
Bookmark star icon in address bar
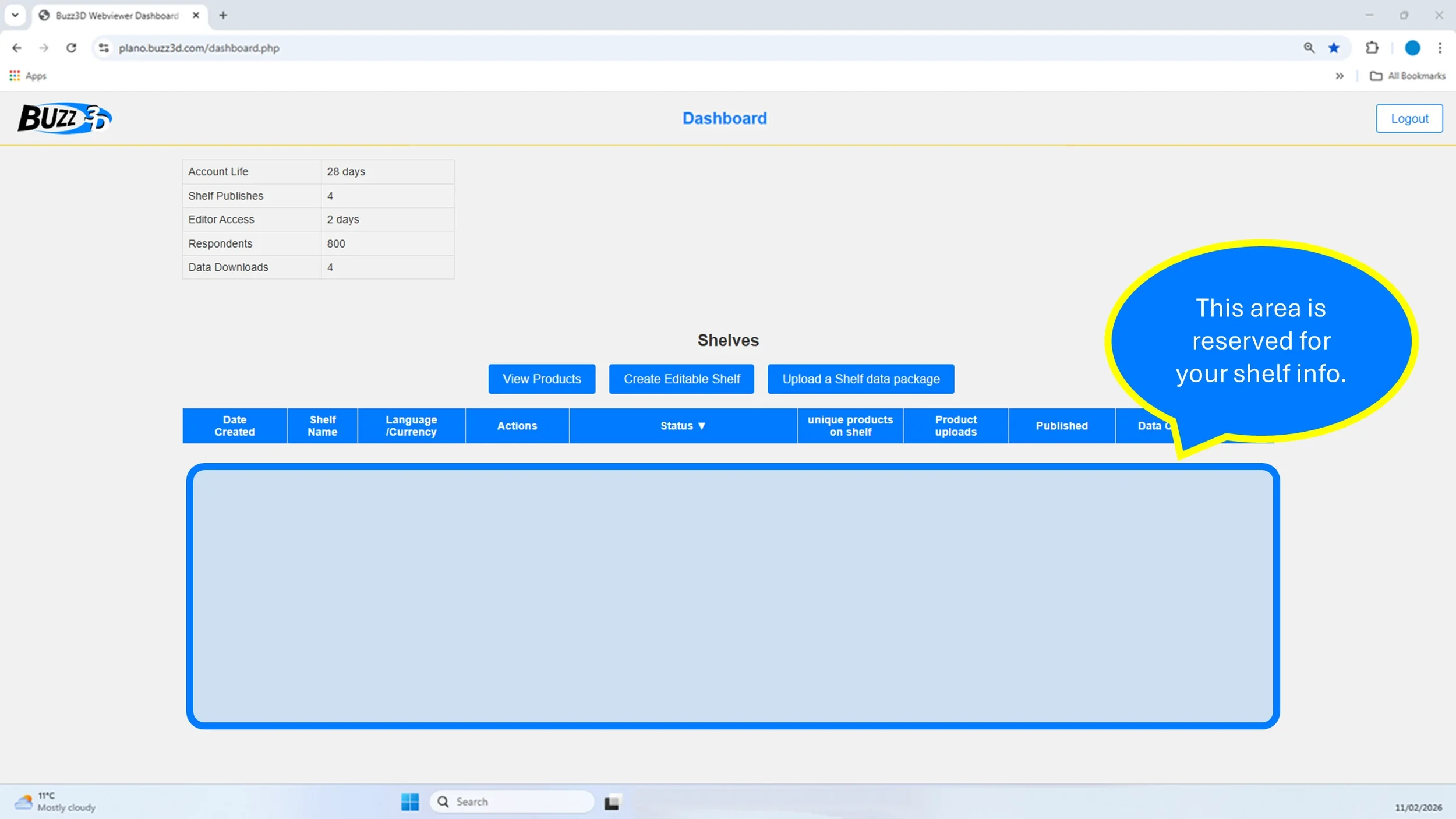(x=1334, y=48)
